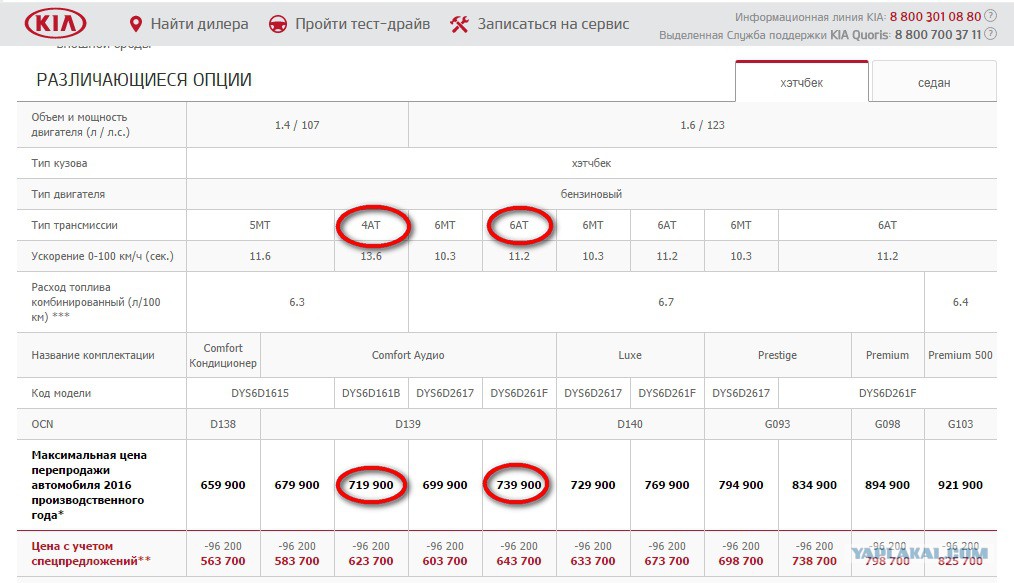Click the 13.6 acceleration value
Viewport: 1014px width, 583px height.
pyautogui.click(x=371, y=256)
